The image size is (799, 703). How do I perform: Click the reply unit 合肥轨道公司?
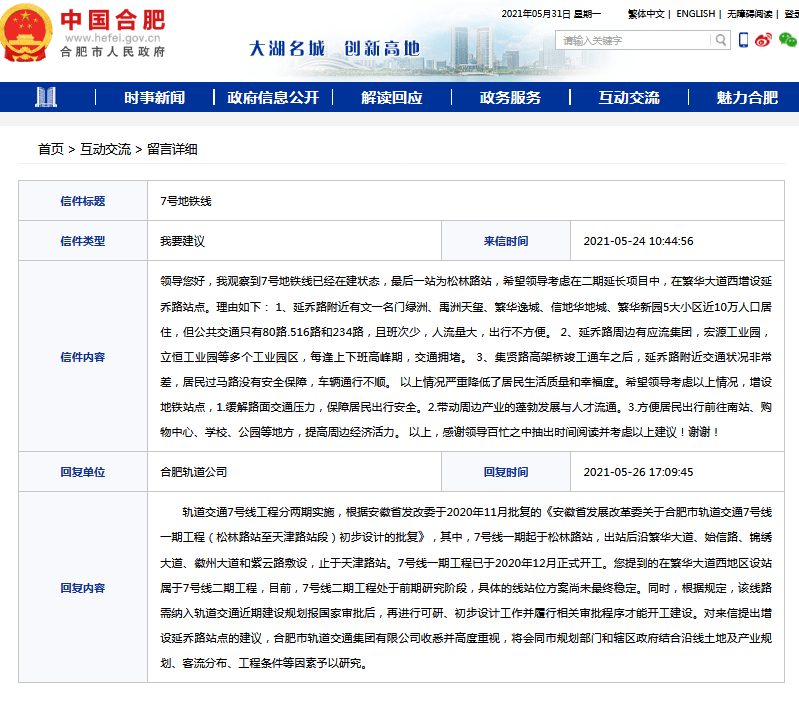[x=194, y=472]
